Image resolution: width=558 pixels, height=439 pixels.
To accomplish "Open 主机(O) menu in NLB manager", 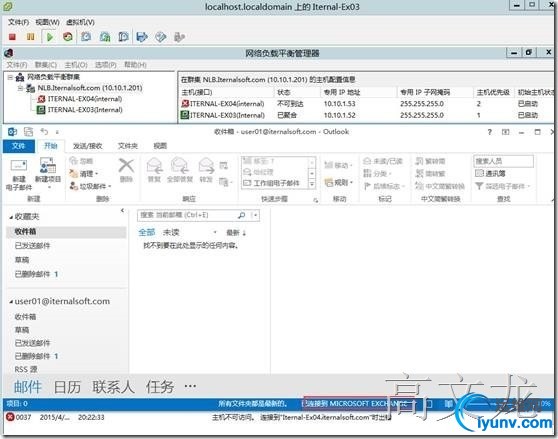I will tap(76, 65).
